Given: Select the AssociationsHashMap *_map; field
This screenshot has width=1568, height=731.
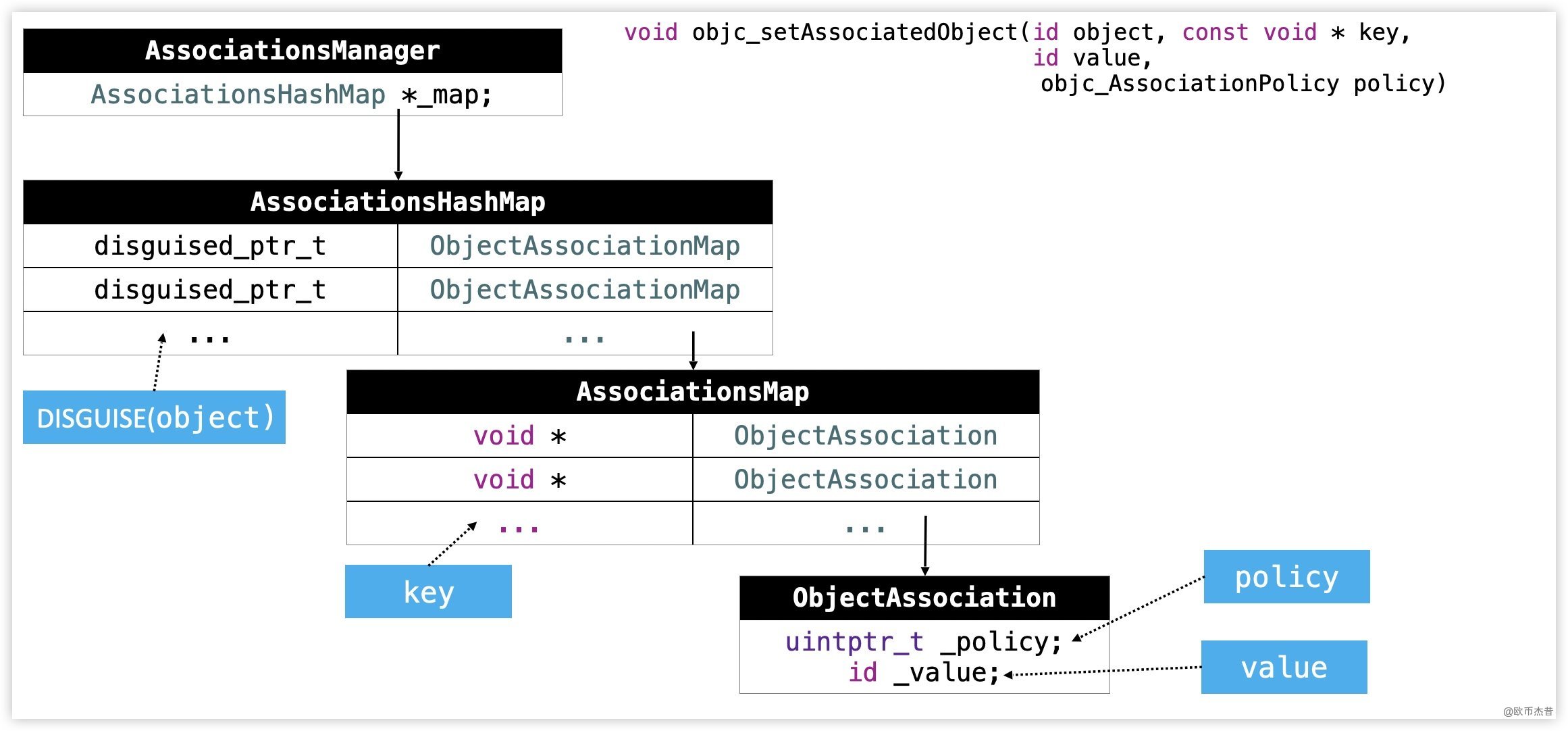Looking at the screenshot, I should click(292, 95).
